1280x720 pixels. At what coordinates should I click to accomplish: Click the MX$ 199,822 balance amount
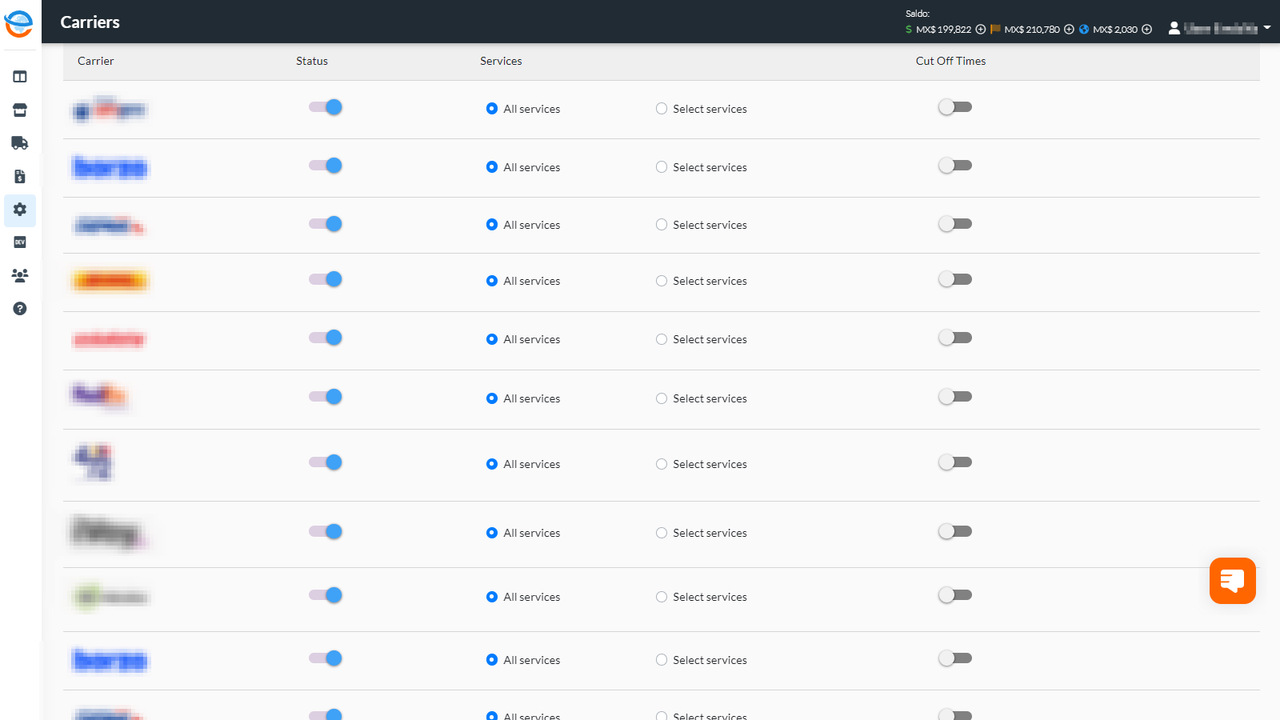[943, 30]
